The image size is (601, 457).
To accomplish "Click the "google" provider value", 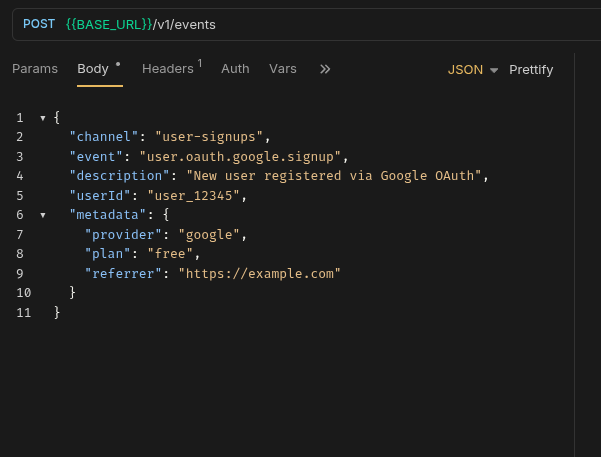I will pyautogui.click(x=210, y=235).
